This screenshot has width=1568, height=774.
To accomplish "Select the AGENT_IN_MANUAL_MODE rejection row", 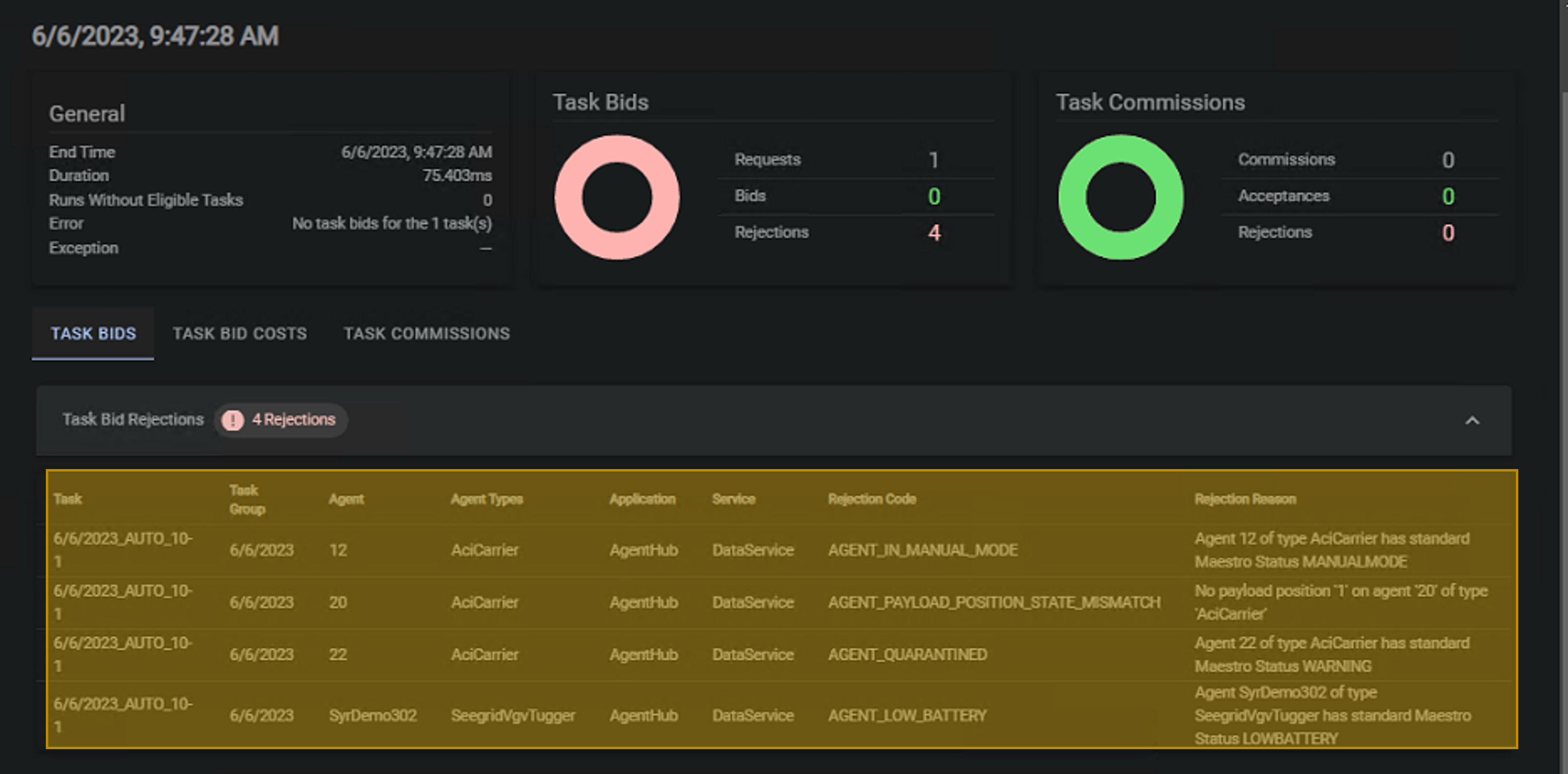I will tap(922, 550).
